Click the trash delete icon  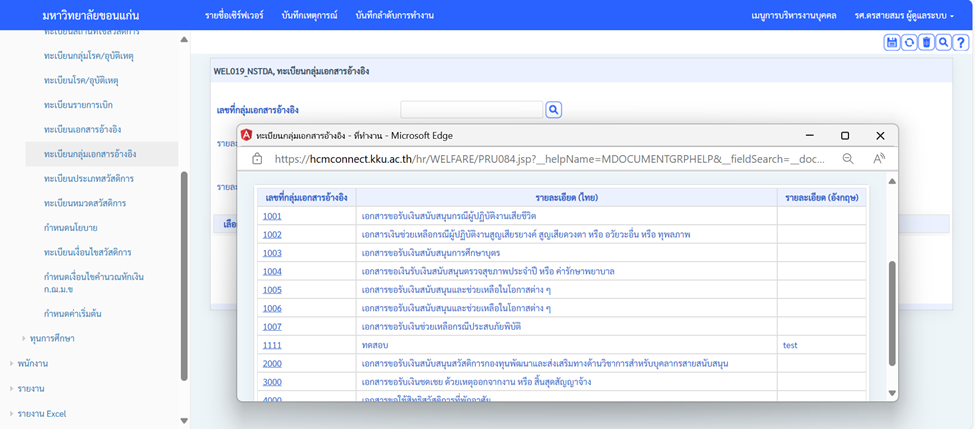926,42
